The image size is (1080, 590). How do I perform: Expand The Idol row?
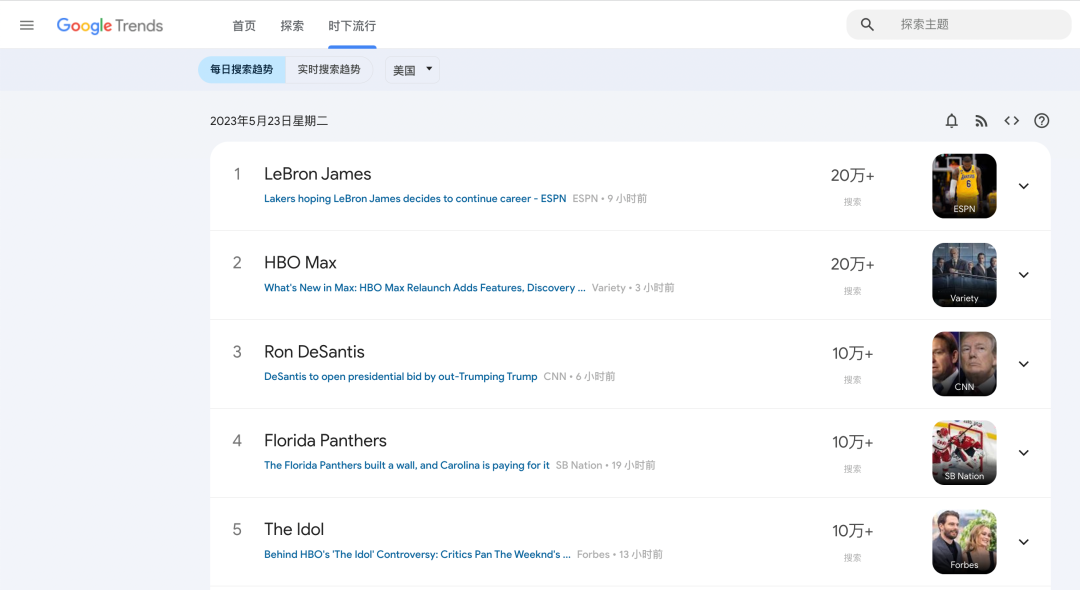point(1024,542)
